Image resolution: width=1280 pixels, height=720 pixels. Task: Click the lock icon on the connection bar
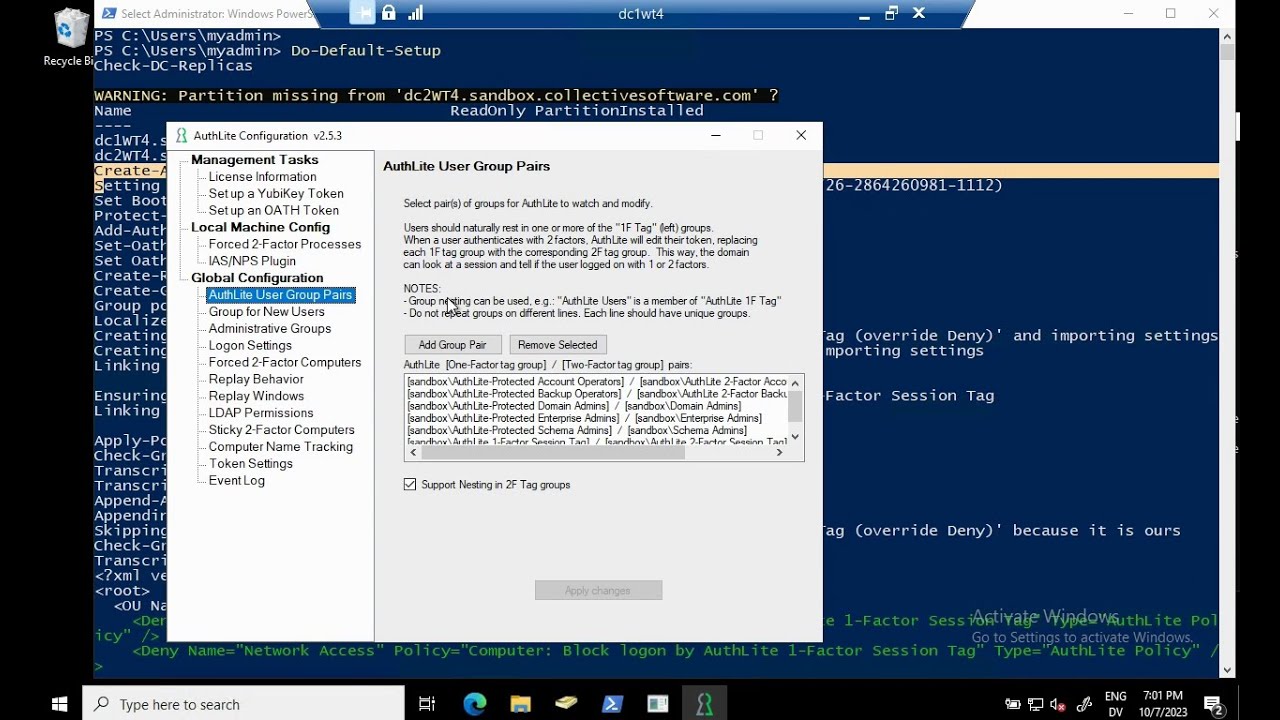(x=388, y=13)
